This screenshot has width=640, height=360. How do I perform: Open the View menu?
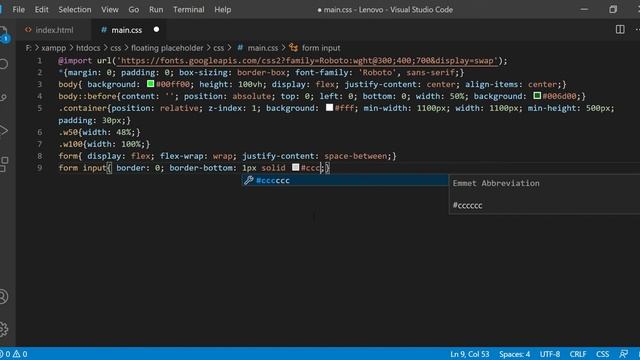pyautogui.click(x=110, y=9)
